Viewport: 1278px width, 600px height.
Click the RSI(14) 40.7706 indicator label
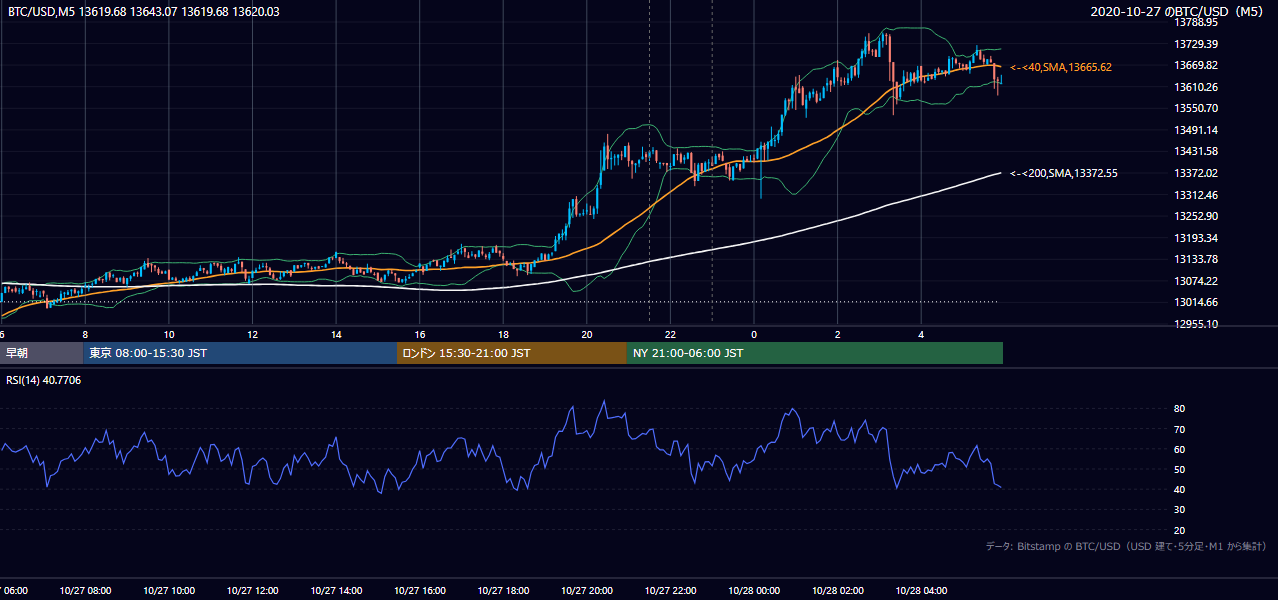click(x=44, y=380)
